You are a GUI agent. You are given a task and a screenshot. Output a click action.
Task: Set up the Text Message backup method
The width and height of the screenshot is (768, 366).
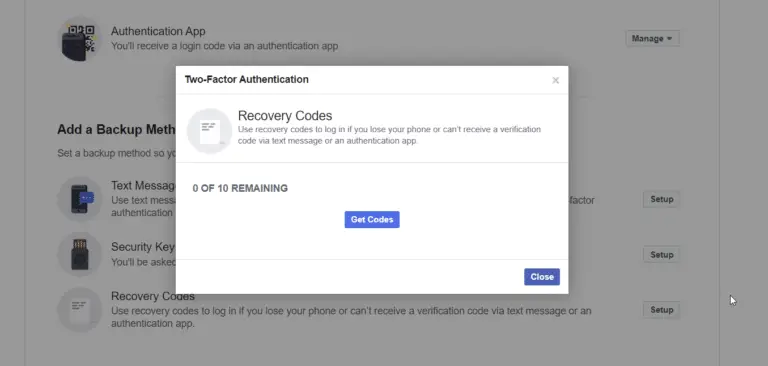pos(661,199)
